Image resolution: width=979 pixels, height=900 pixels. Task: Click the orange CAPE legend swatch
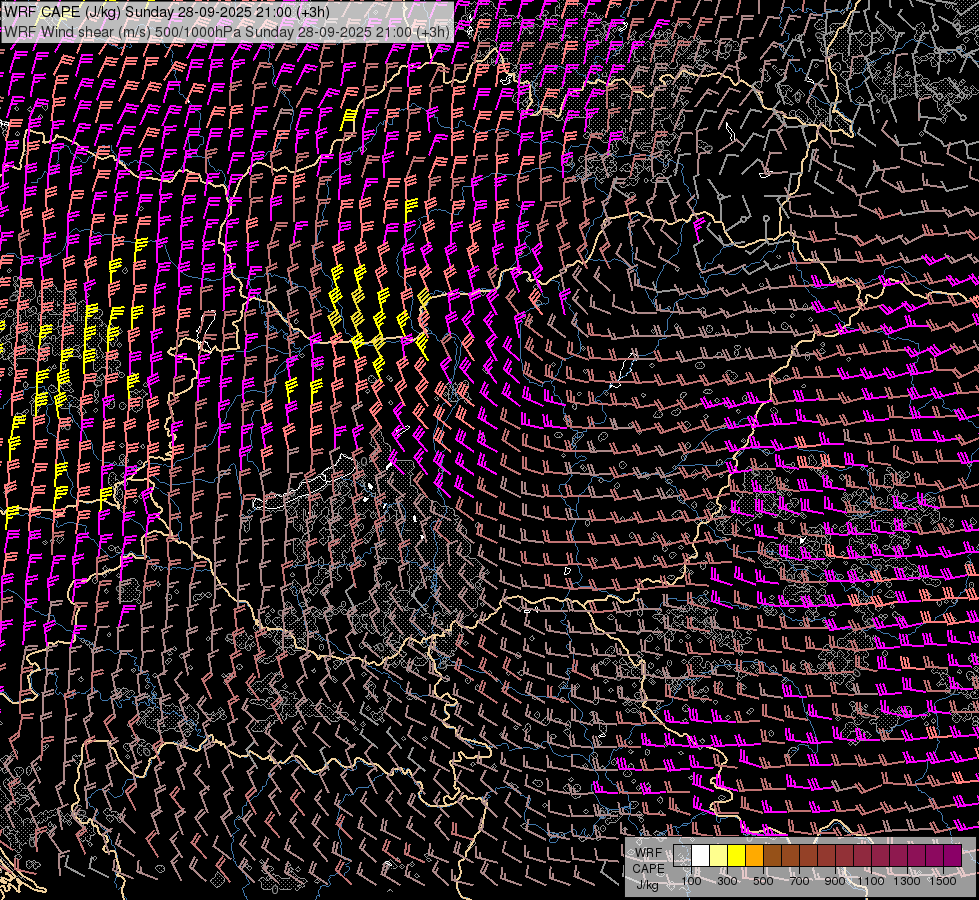click(755, 856)
